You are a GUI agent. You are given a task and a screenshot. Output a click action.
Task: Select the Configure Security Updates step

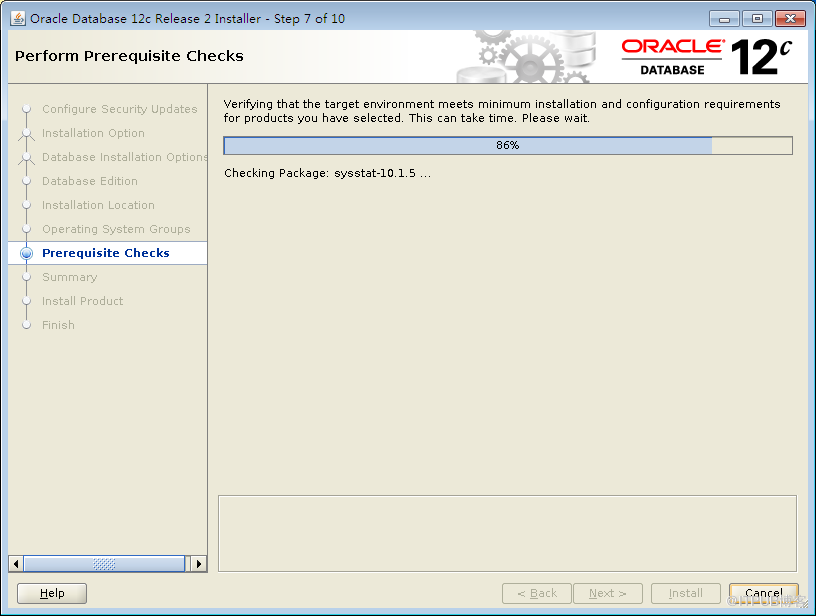tap(120, 109)
